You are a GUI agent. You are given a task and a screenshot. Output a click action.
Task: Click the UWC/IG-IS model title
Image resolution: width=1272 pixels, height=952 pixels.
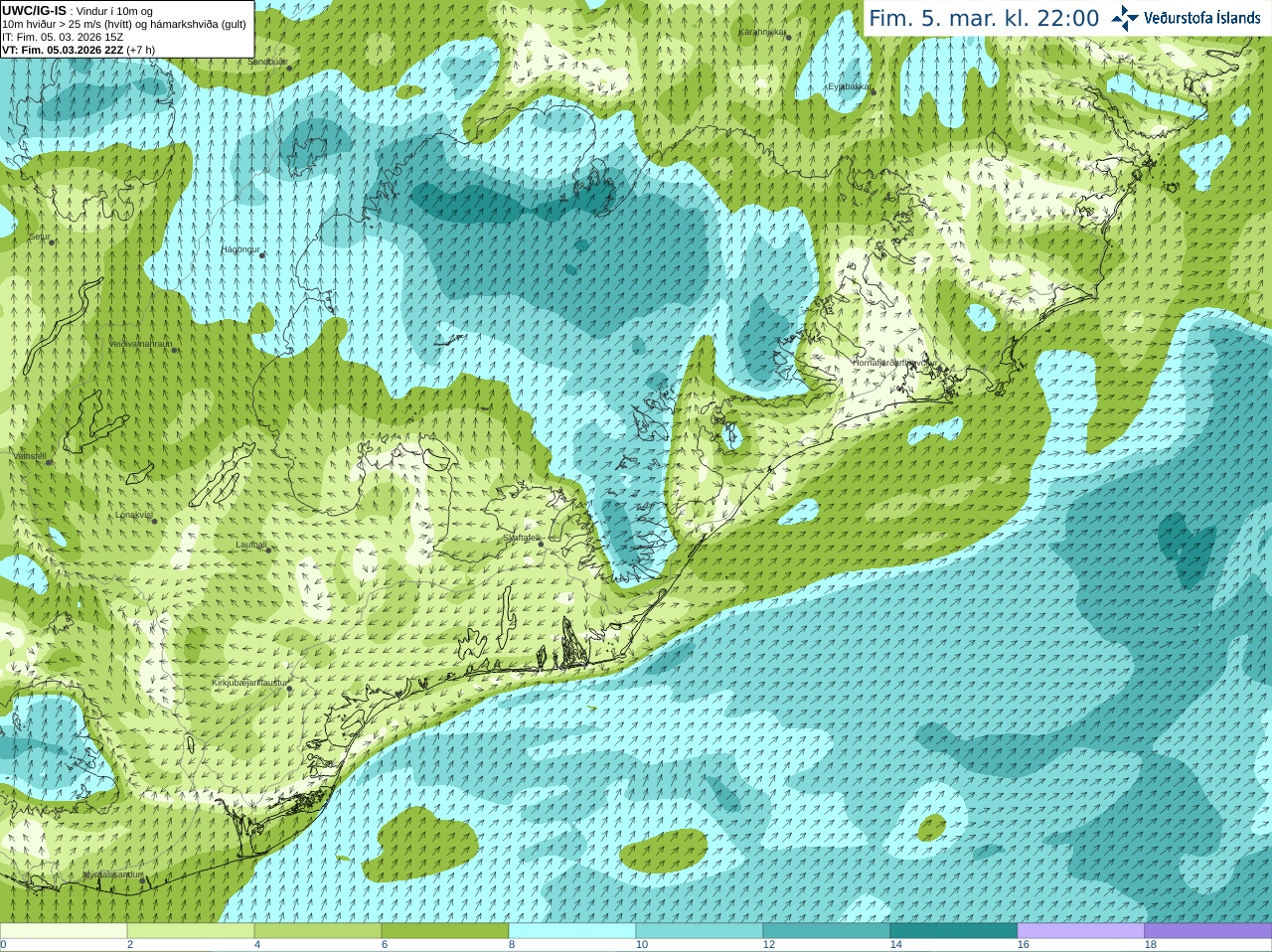coord(34,10)
